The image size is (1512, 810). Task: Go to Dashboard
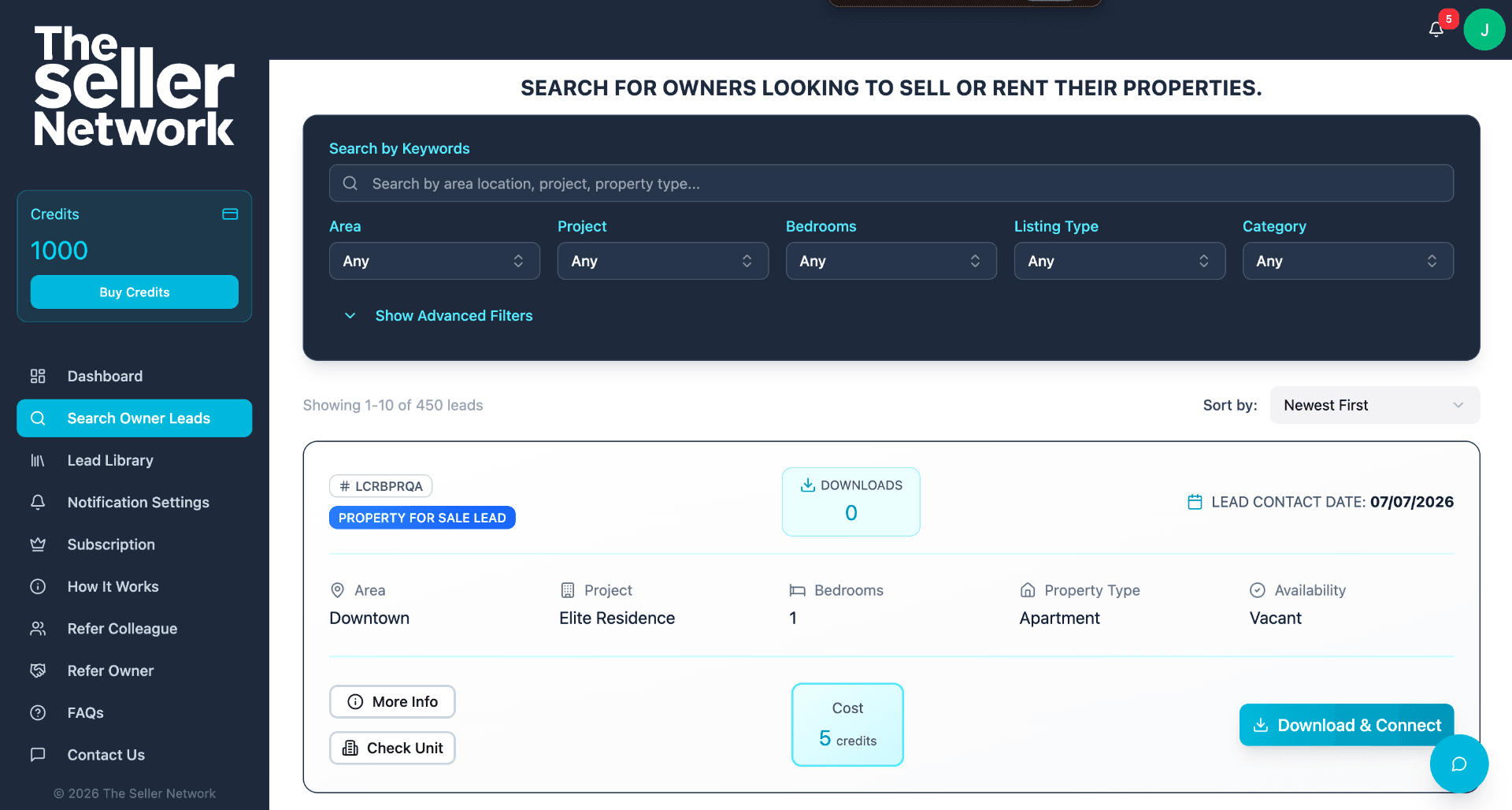click(135, 376)
